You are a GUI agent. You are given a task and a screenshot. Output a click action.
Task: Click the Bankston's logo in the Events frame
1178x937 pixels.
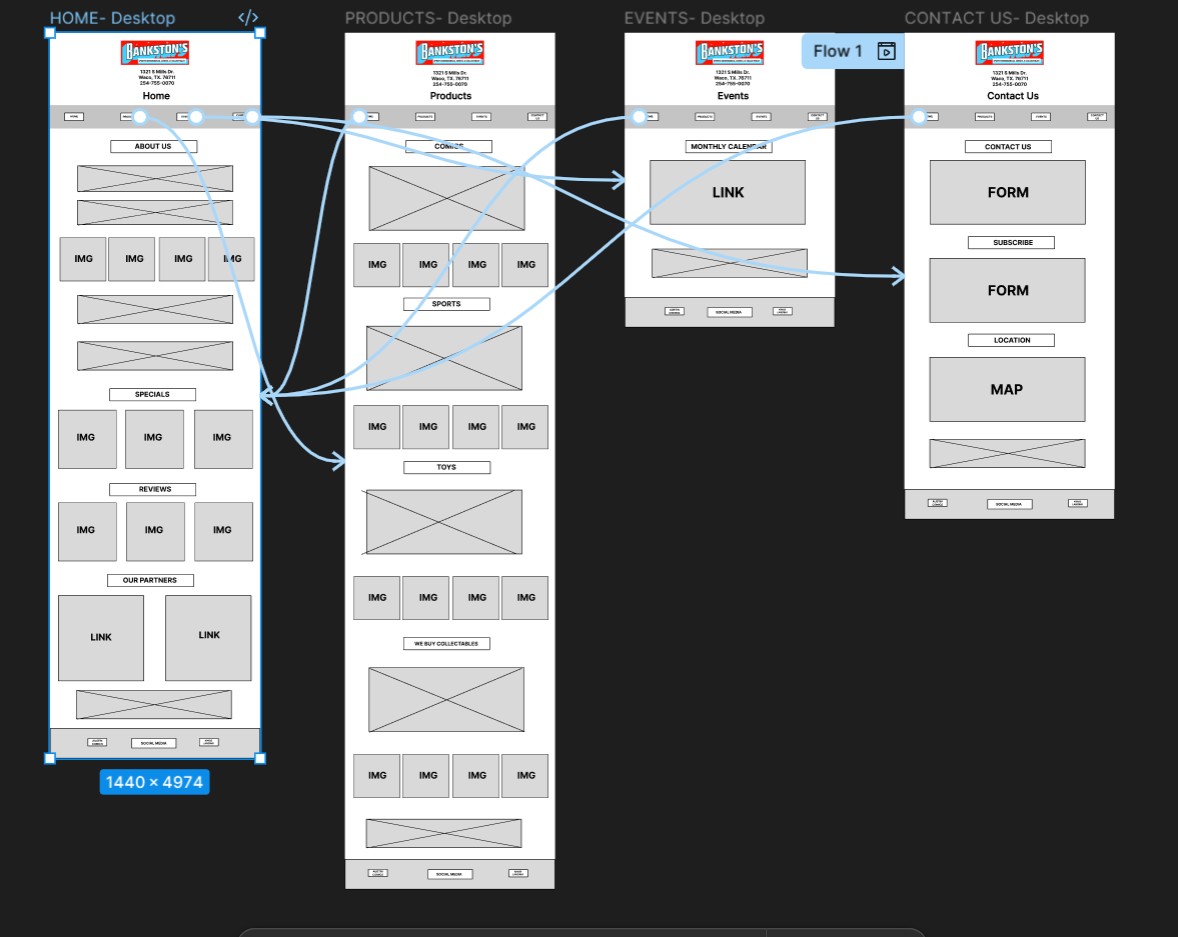point(730,53)
